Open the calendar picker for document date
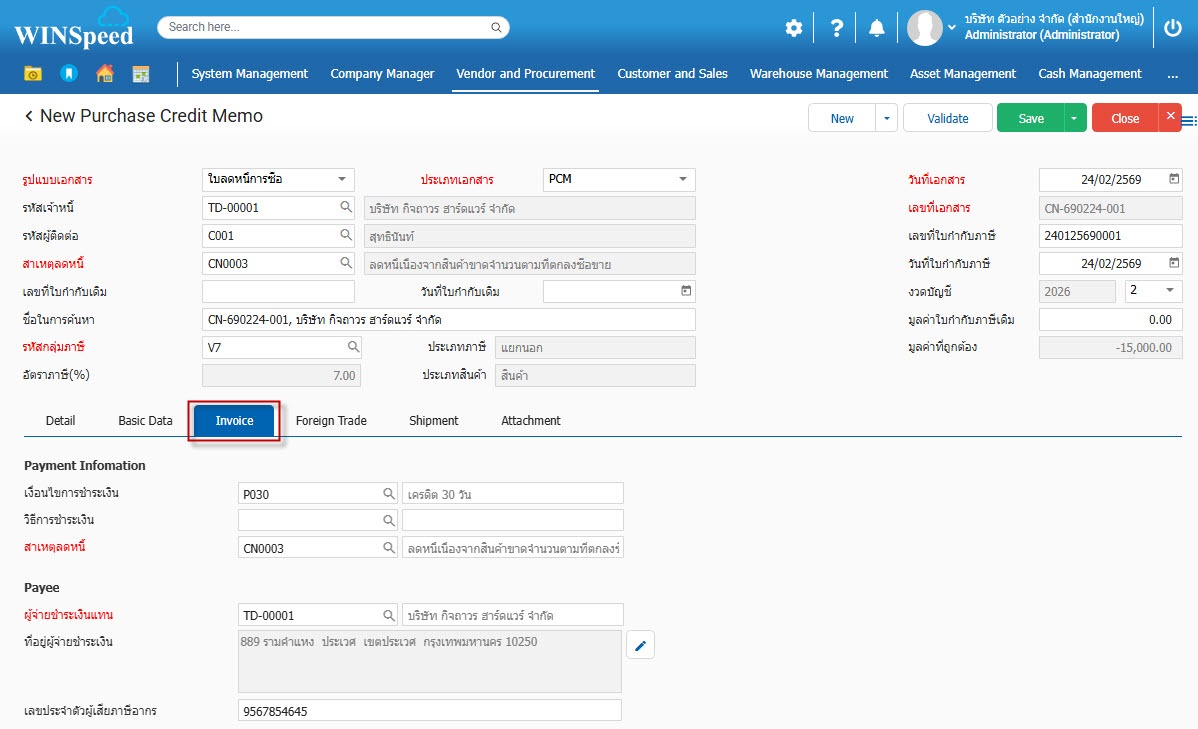Image resolution: width=1198 pixels, height=729 pixels. tap(1174, 180)
